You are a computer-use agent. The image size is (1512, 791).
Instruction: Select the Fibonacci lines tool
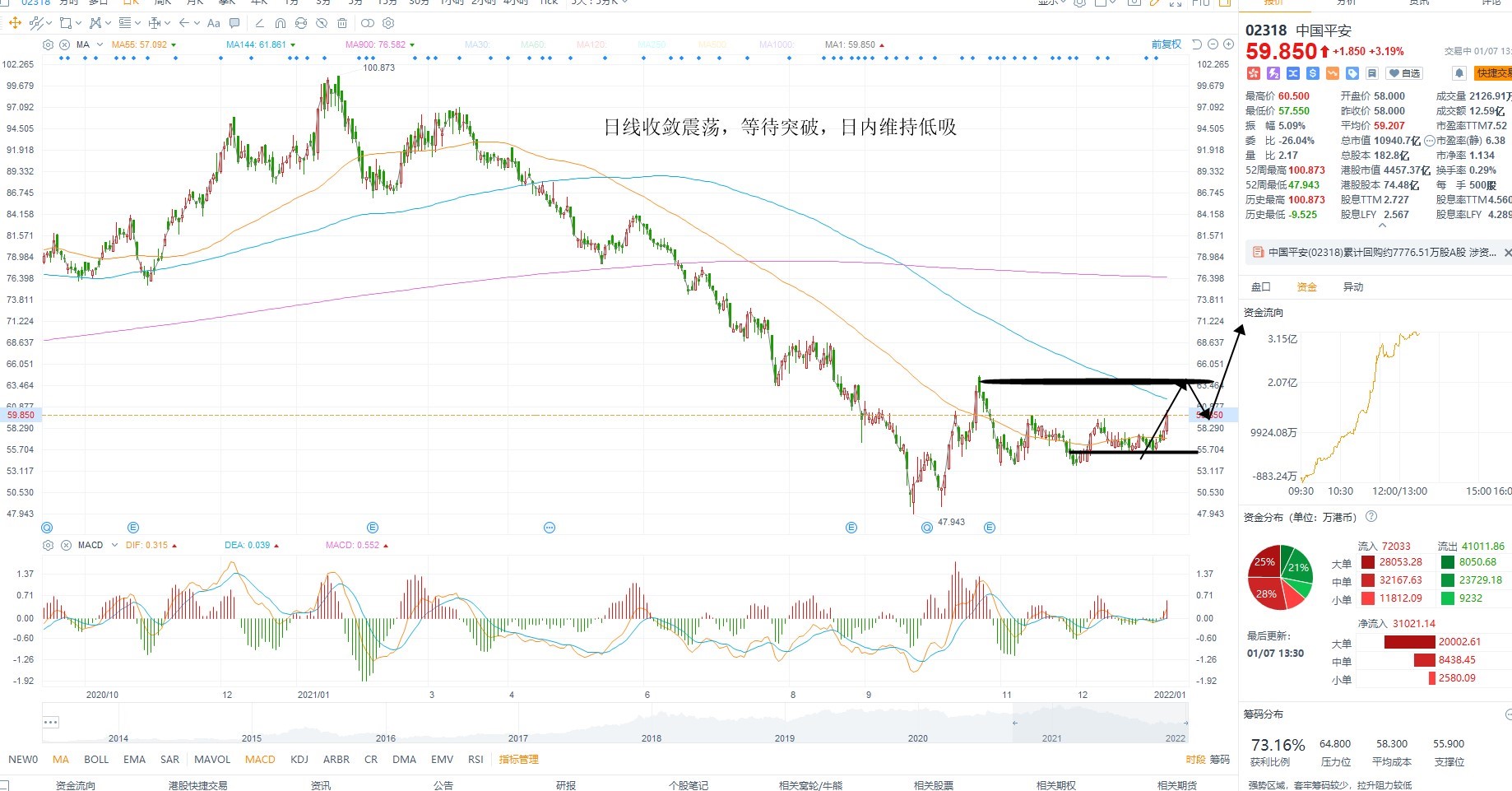(125, 23)
